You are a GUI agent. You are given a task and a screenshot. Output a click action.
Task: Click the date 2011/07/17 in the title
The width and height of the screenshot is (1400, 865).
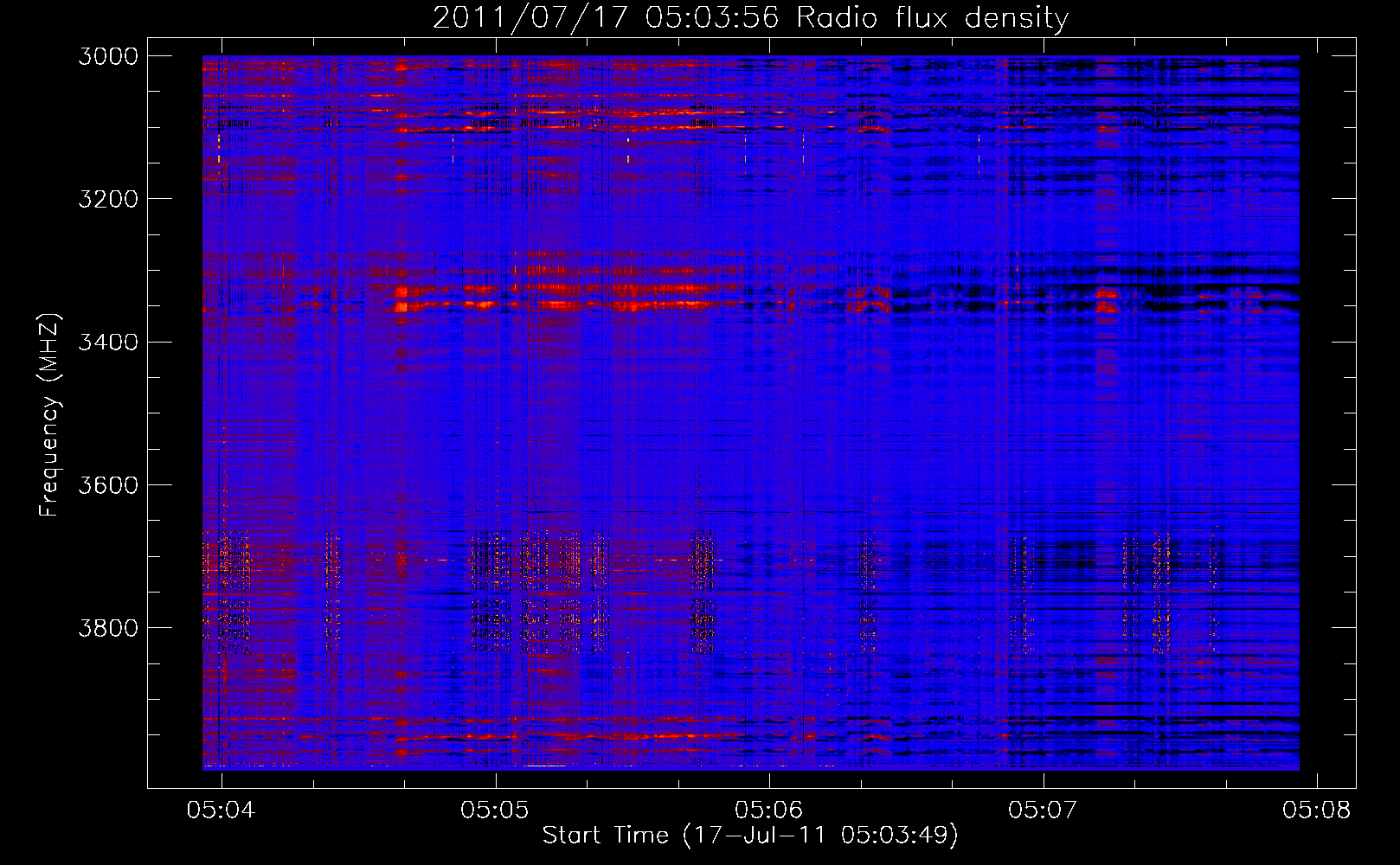point(530,18)
